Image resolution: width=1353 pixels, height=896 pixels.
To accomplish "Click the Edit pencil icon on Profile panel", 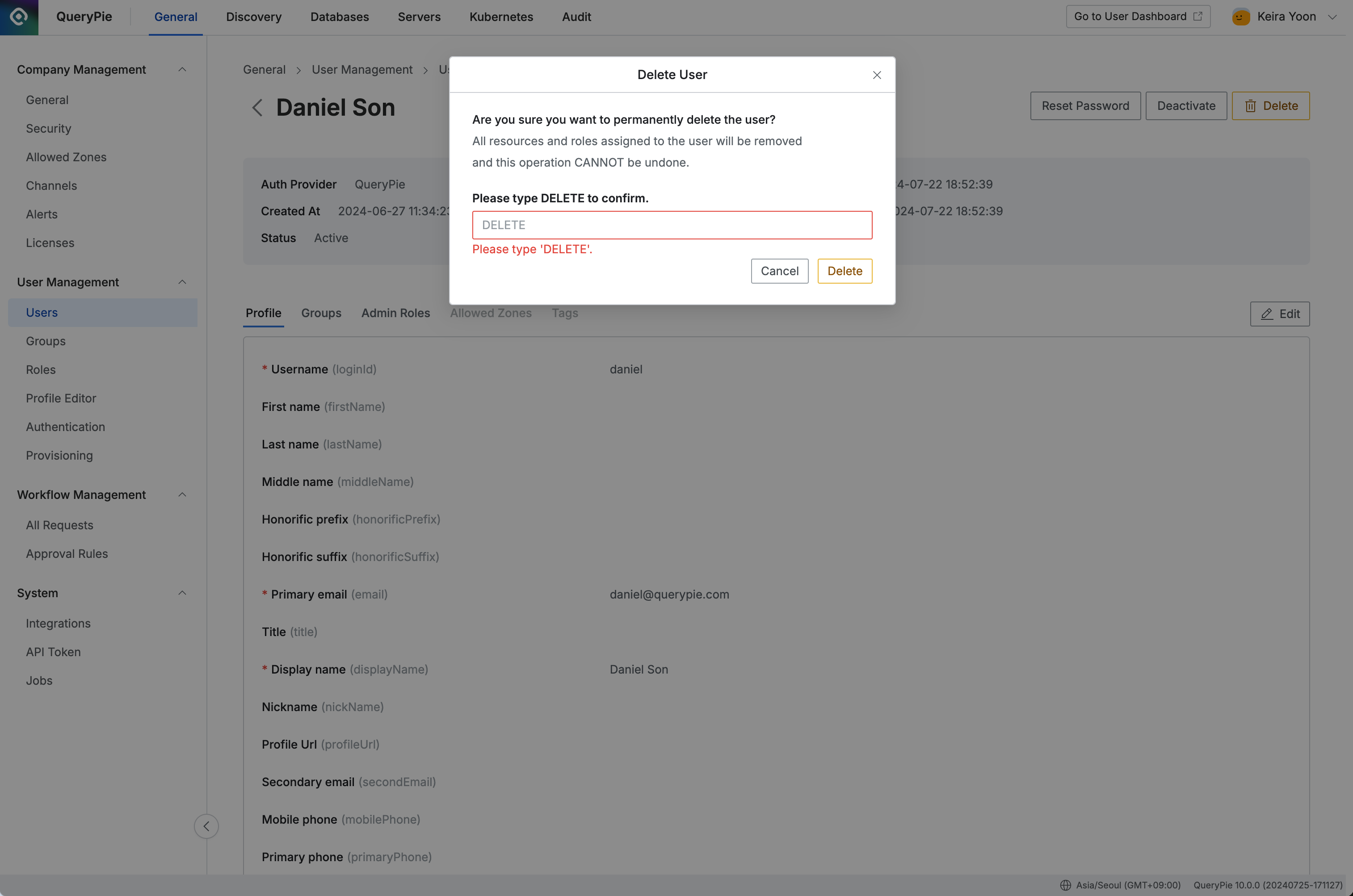I will (1267, 314).
